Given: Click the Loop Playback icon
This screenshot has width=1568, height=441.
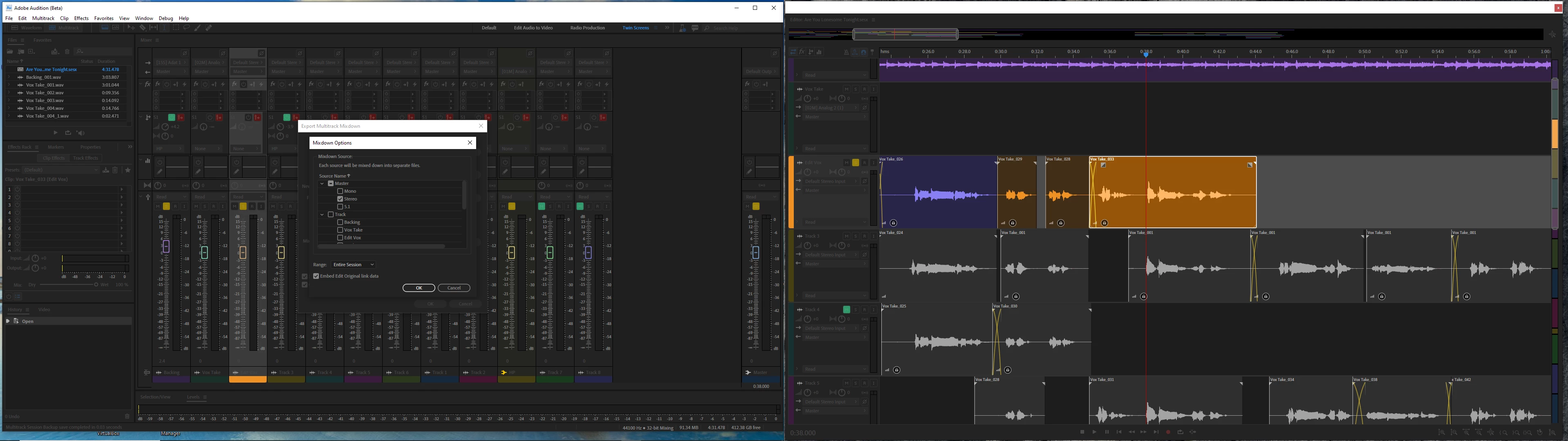Looking at the screenshot, I should [1180, 432].
